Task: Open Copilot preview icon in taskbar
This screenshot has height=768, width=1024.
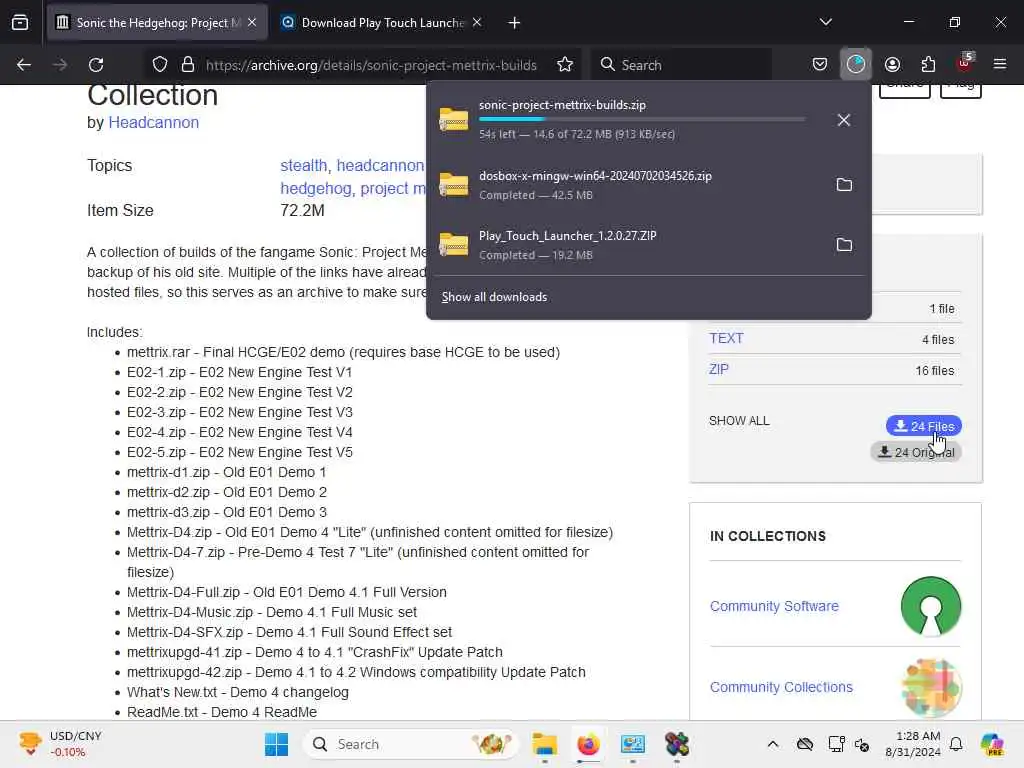Action: click(x=992, y=744)
